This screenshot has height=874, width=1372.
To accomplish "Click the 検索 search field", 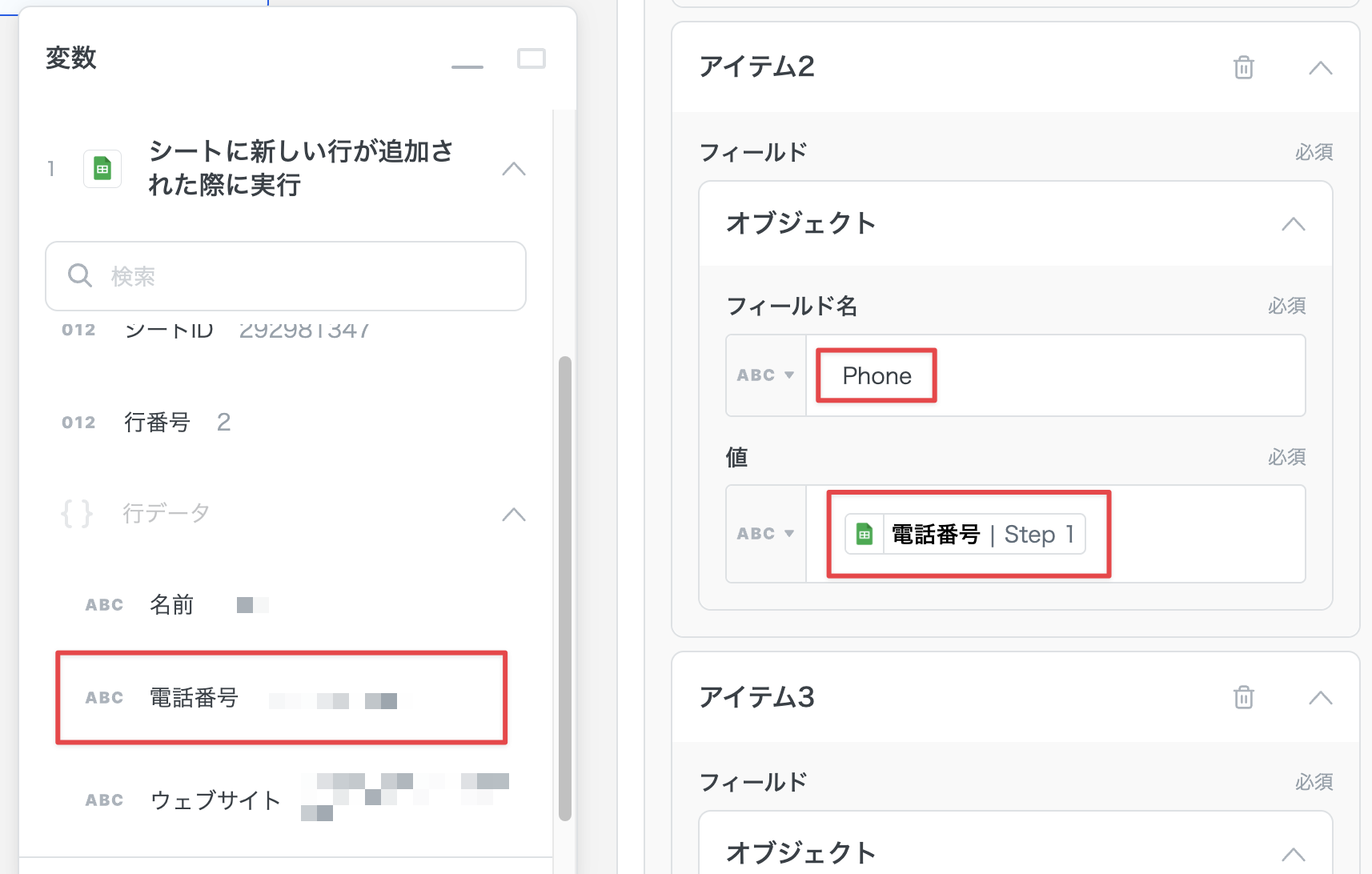I will pos(304,276).
